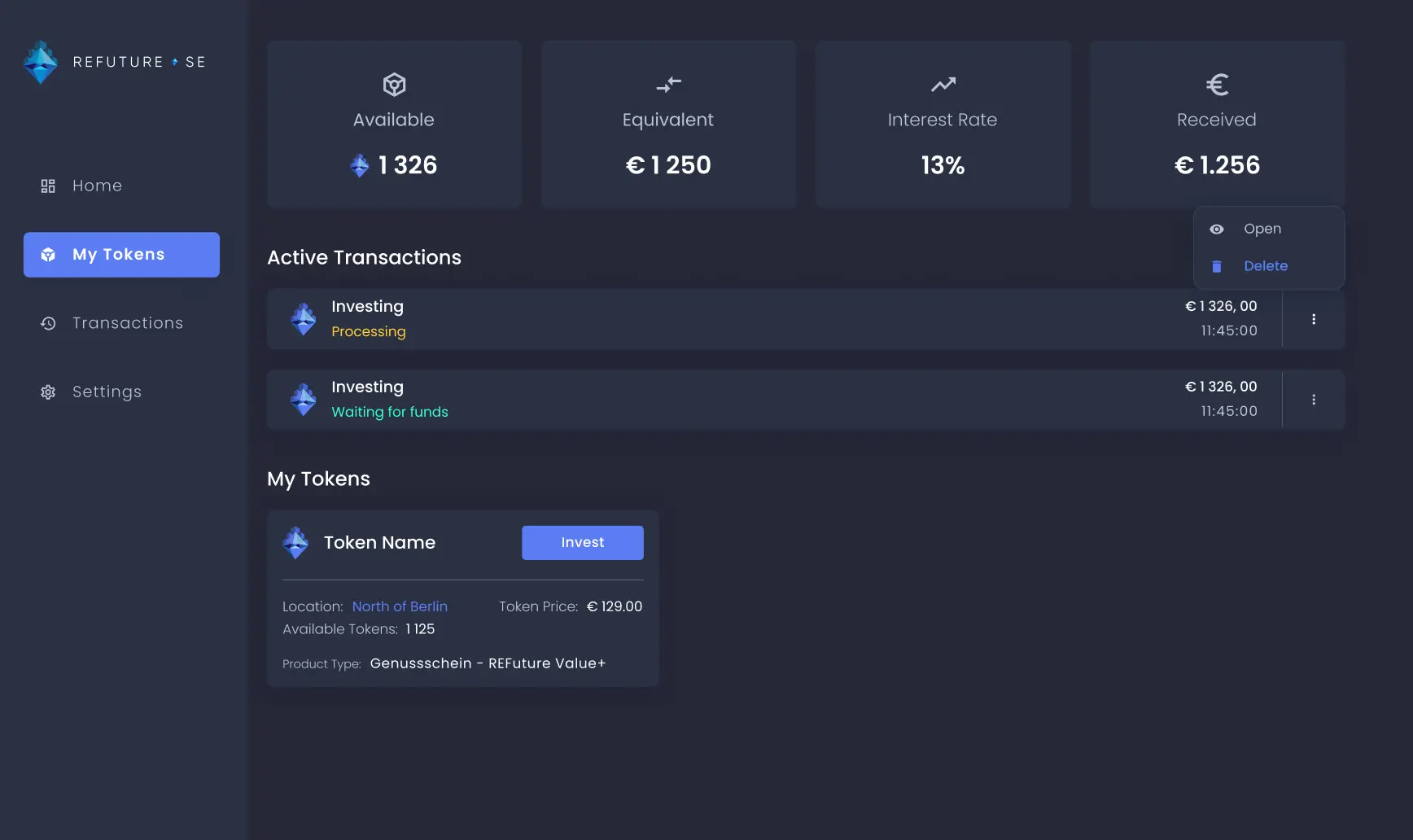Open the North of Berlin location link
This screenshot has height=840, width=1413.
(400, 606)
